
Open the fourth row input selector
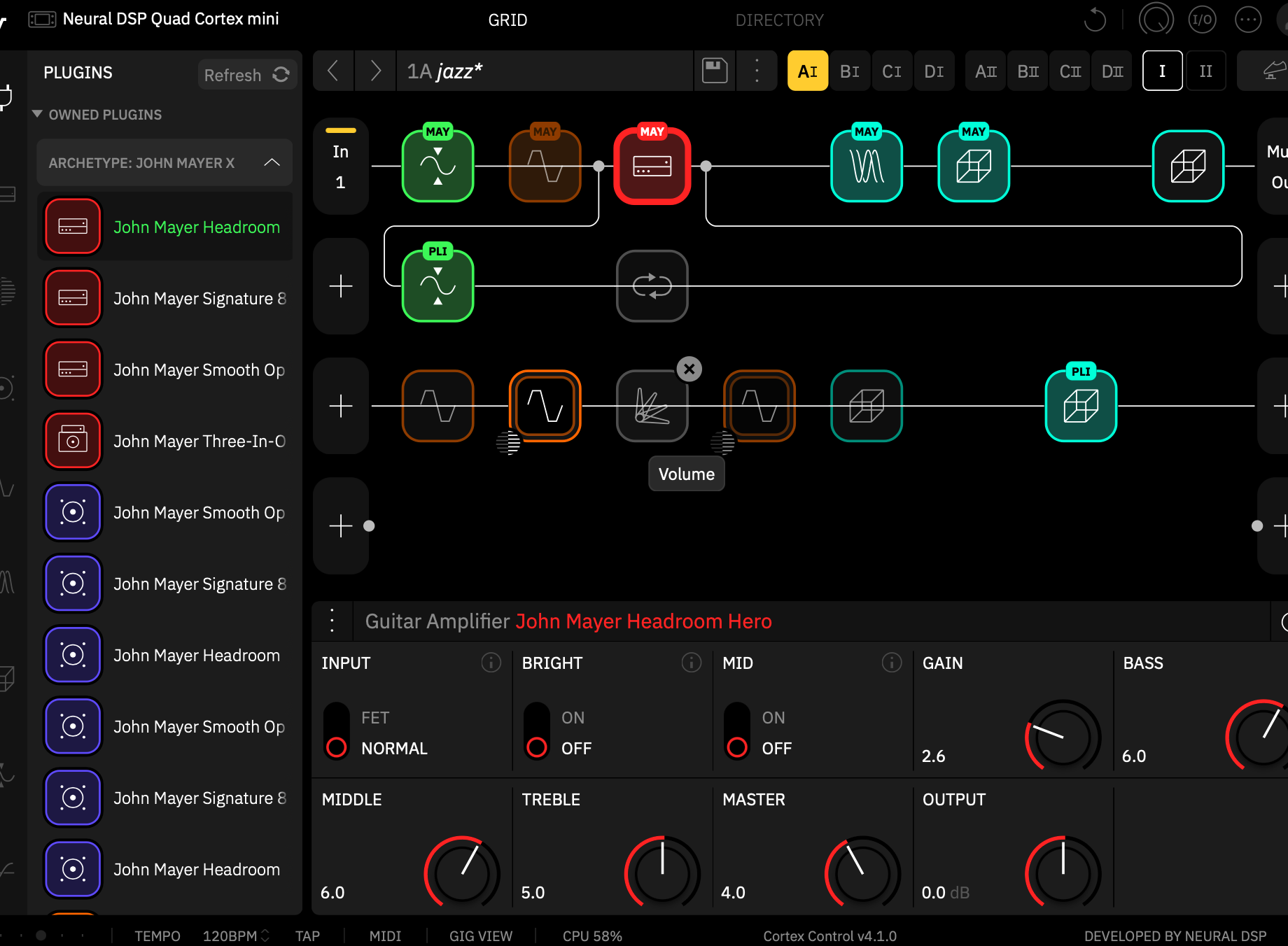click(341, 525)
